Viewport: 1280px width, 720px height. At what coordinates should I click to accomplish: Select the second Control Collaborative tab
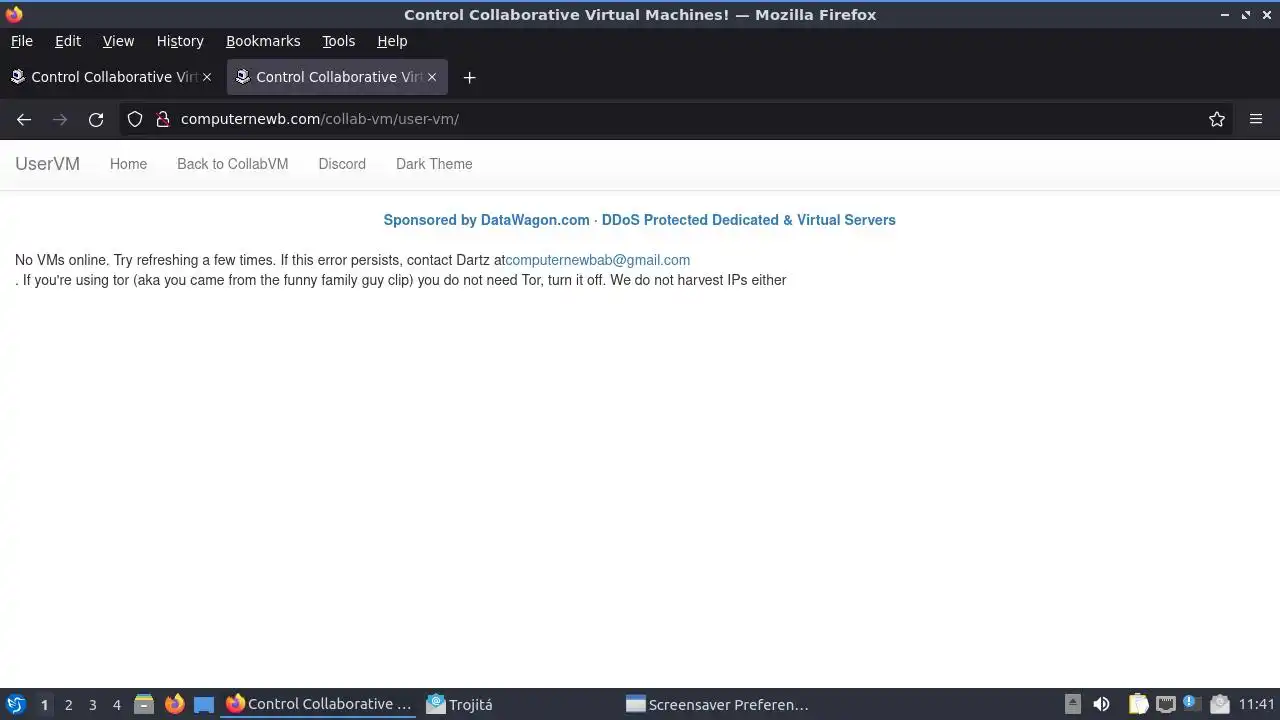(337, 77)
